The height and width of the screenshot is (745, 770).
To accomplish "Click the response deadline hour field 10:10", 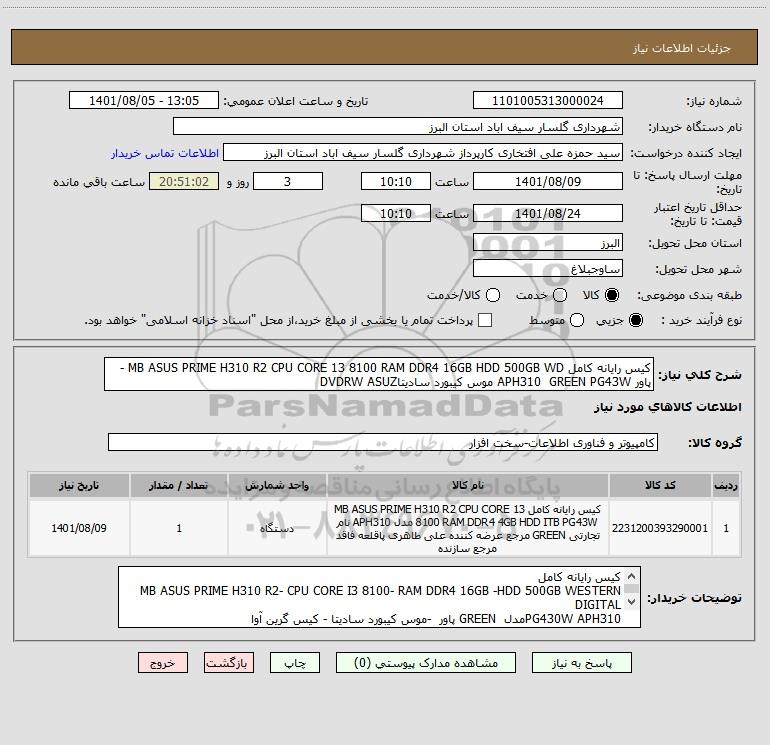I will click(x=396, y=181).
